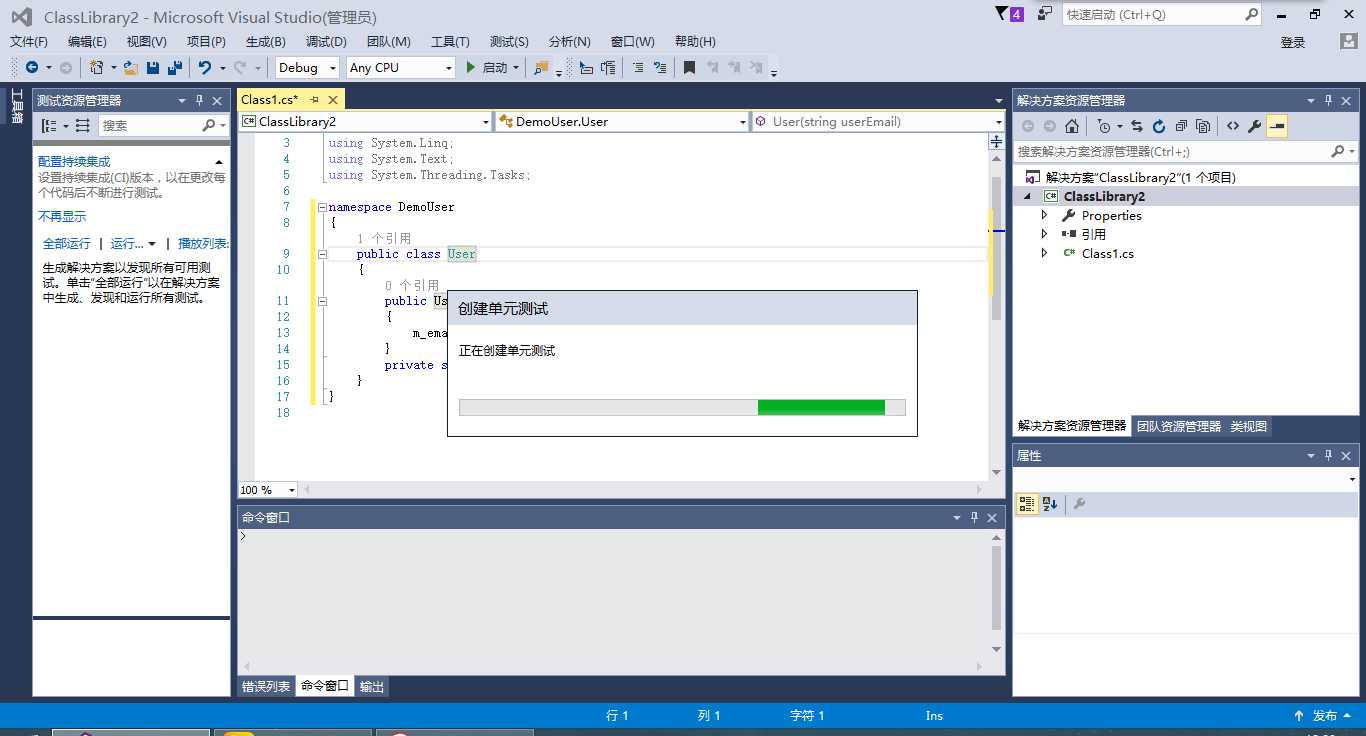Open the 工具(T) menu
Image resolution: width=1366 pixels, height=736 pixels.
pyautogui.click(x=450, y=41)
